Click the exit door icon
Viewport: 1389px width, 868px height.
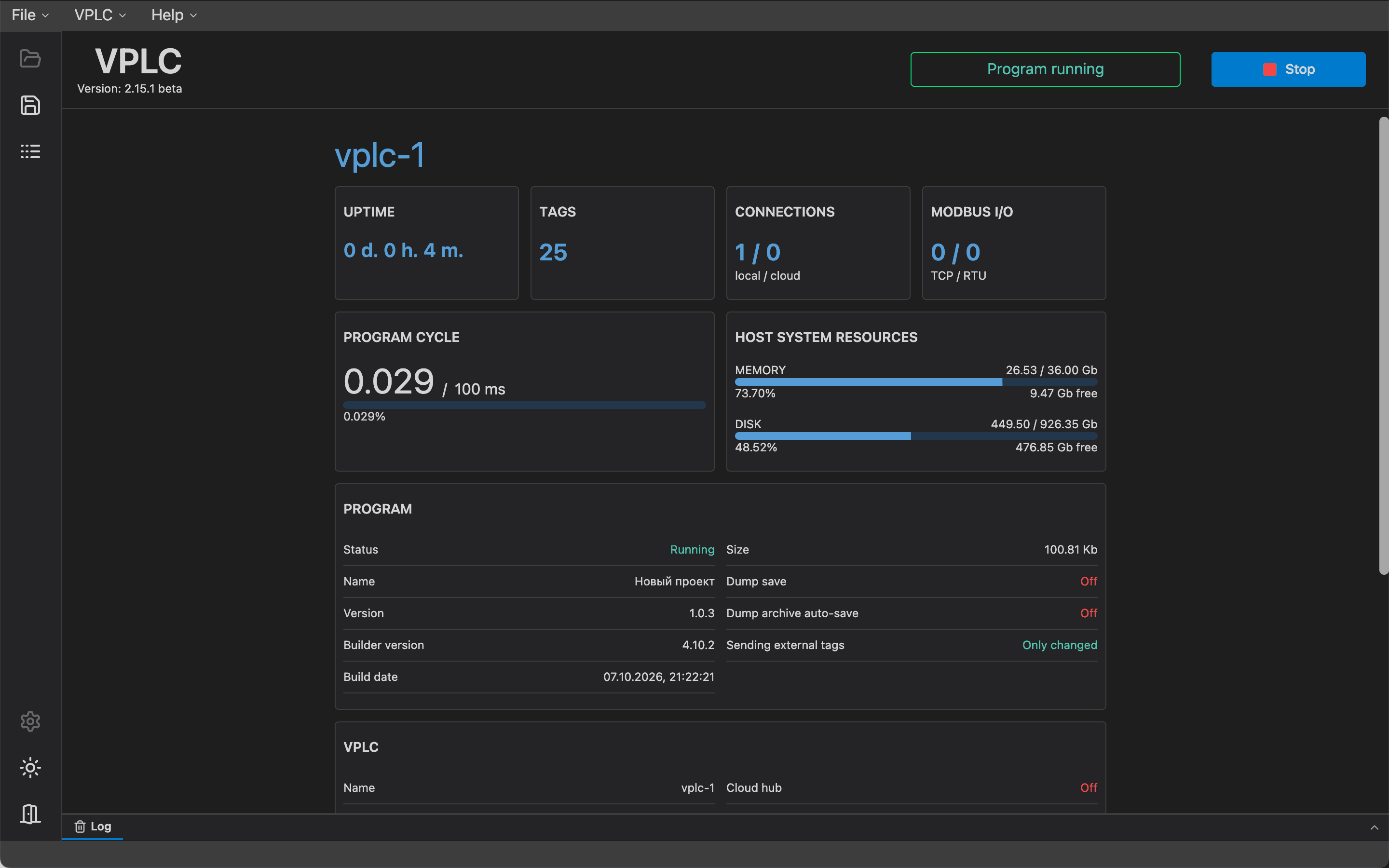[x=30, y=814]
